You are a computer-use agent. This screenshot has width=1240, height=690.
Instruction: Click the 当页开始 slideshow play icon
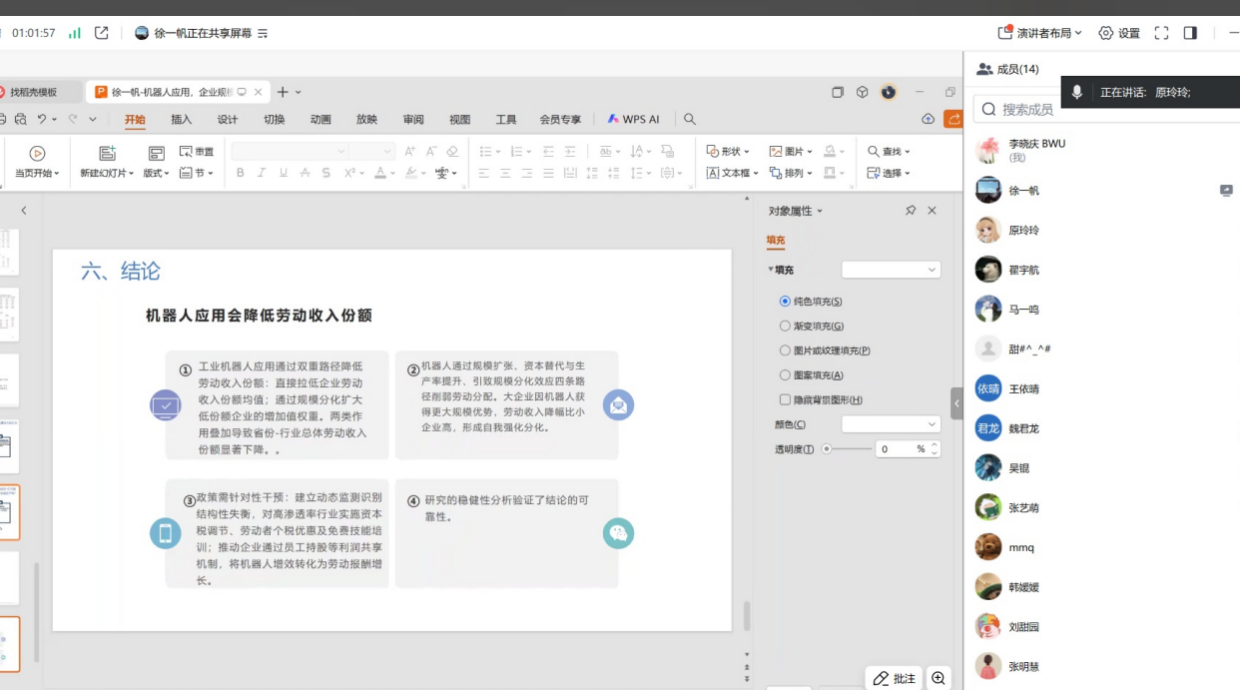(37, 153)
